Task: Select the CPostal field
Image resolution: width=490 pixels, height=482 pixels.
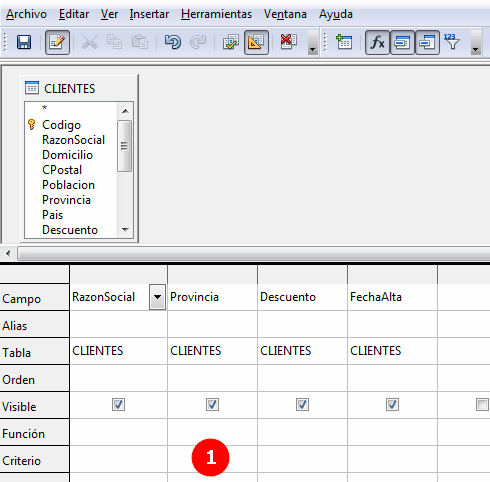Action: (62, 170)
